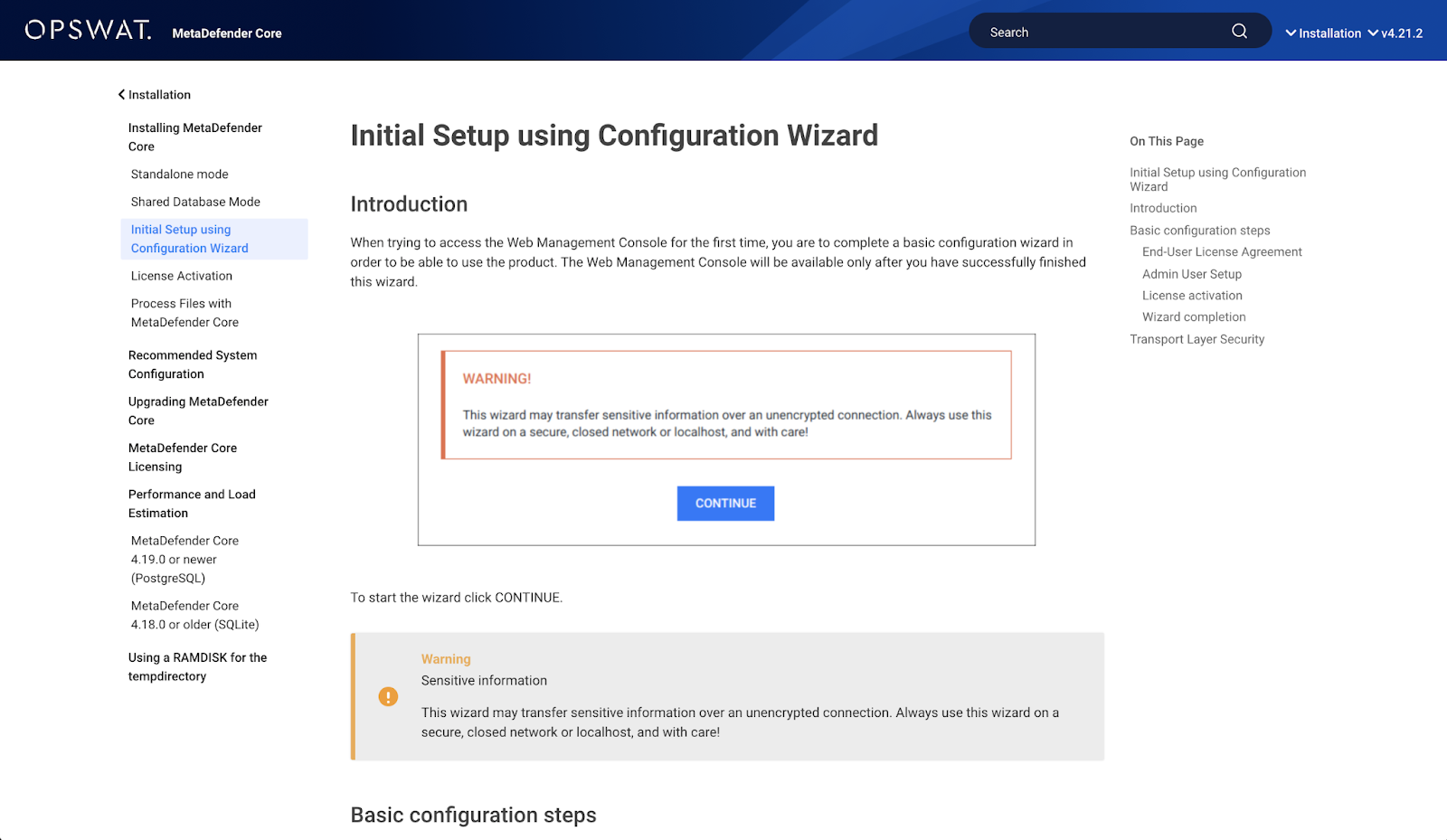Click the CONTINUE button in the wizard image

pyautogui.click(x=725, y=504)
